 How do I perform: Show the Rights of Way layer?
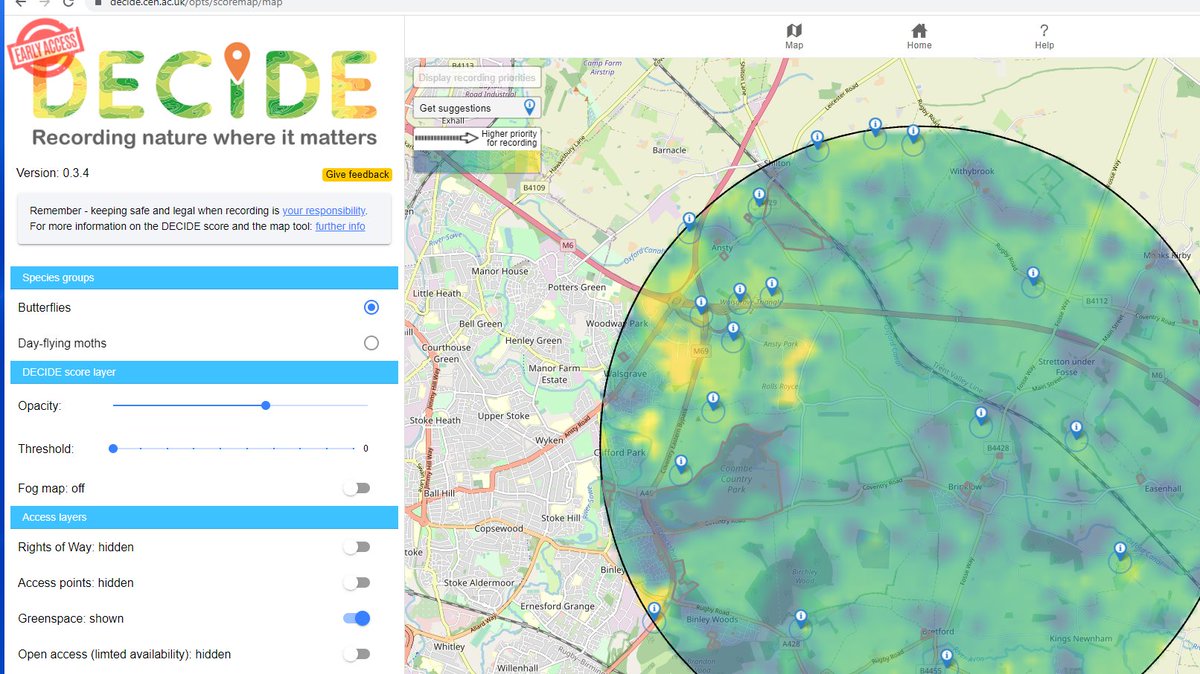[x=357, y=547]
